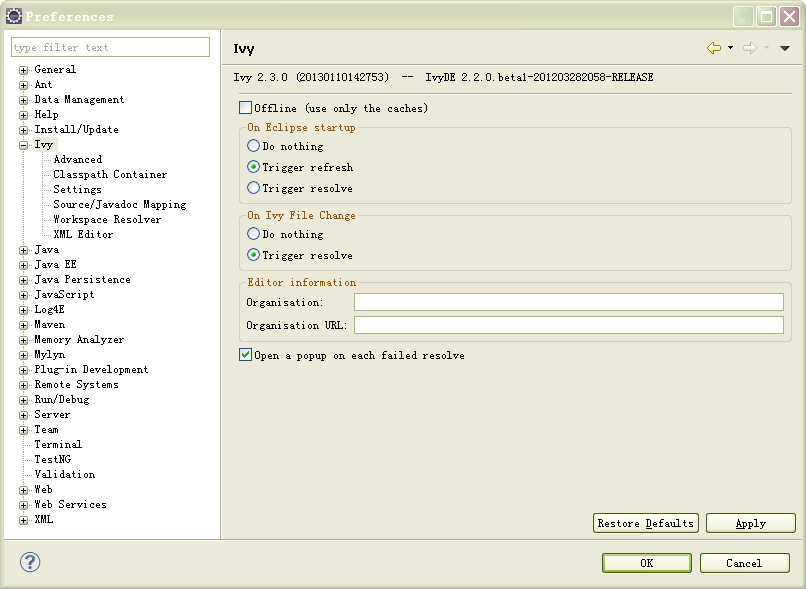The height and width of the screenshot is (589, 806).
Task: Enable the Offline checkbox
Action: click(246, 108)
